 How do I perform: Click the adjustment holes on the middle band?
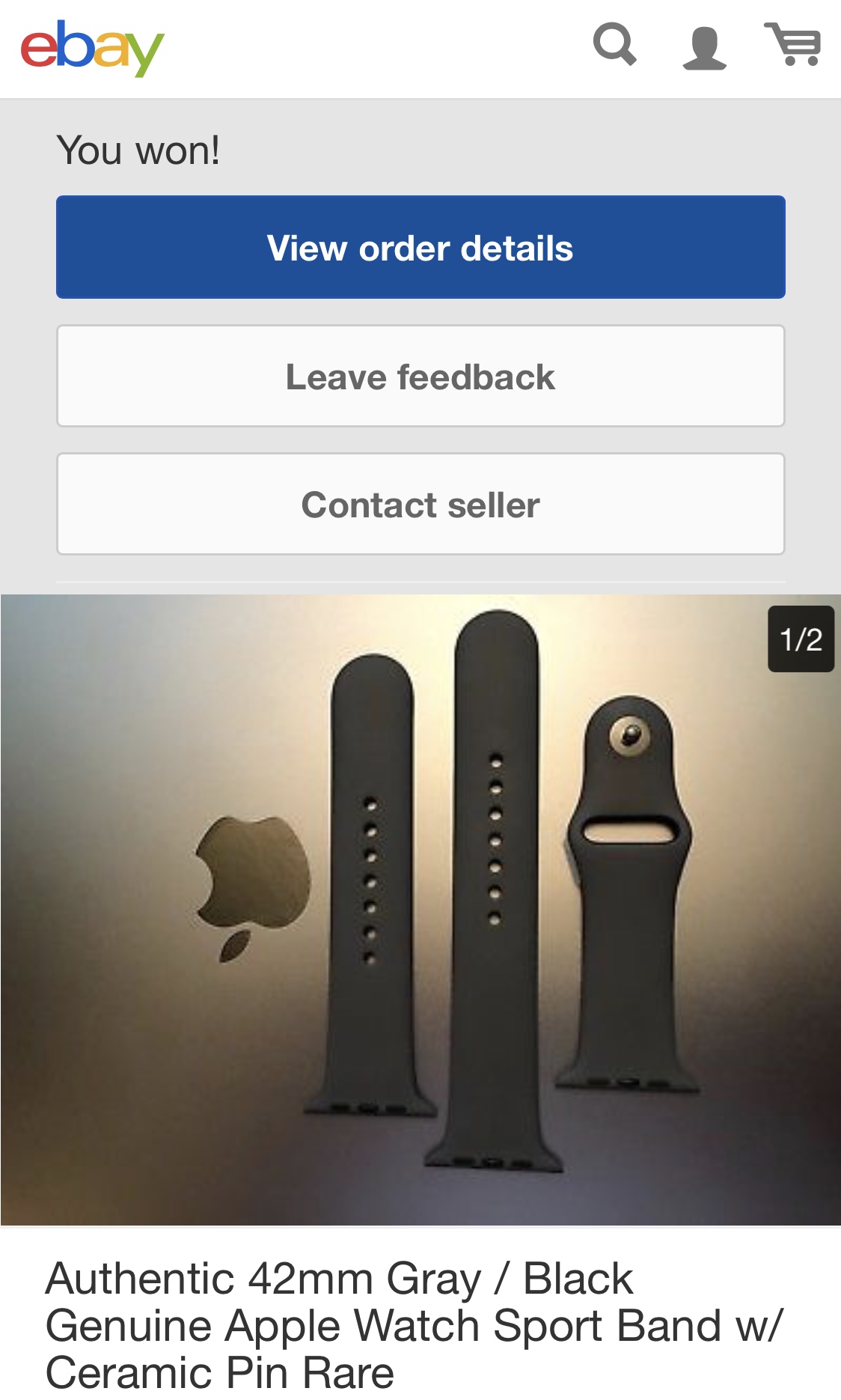click(x=495, y=840)
